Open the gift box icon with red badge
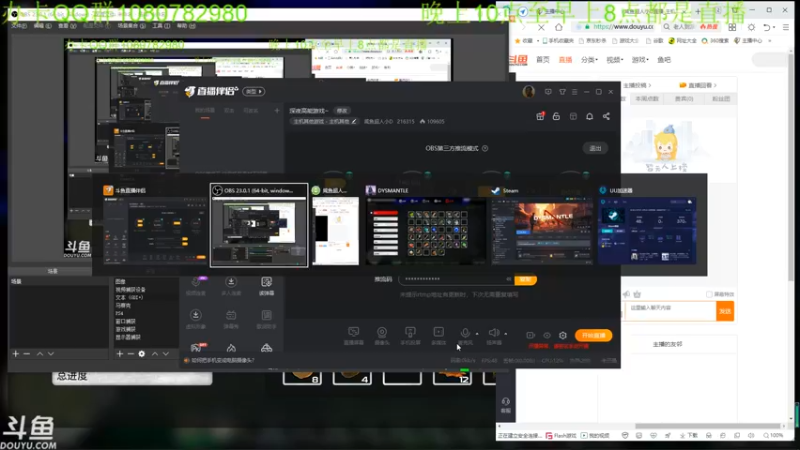The height and width of the screenshot is (450, 800). pos(540,116)
